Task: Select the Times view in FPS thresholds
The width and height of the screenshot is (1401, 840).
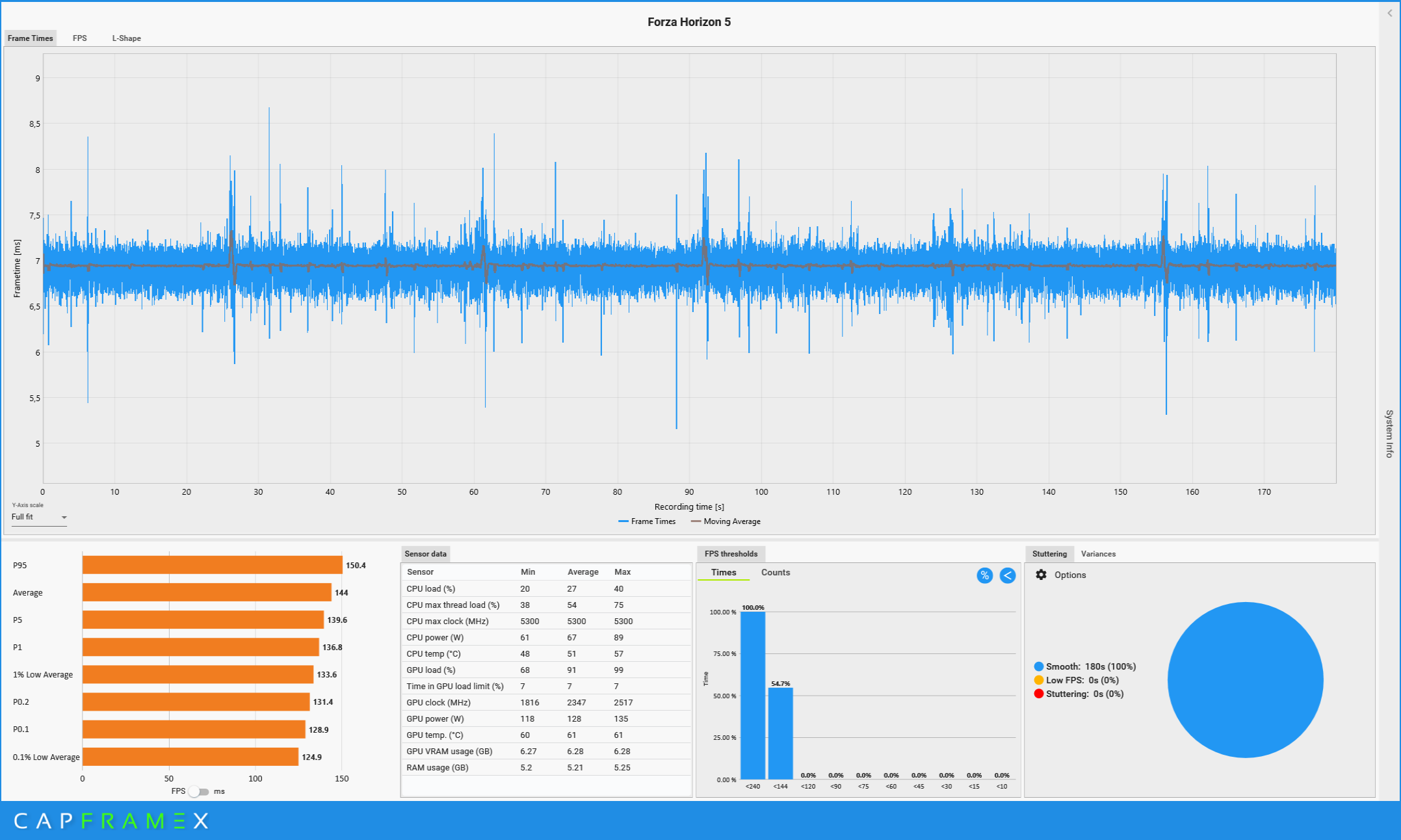Action: (x=723, y=572)
